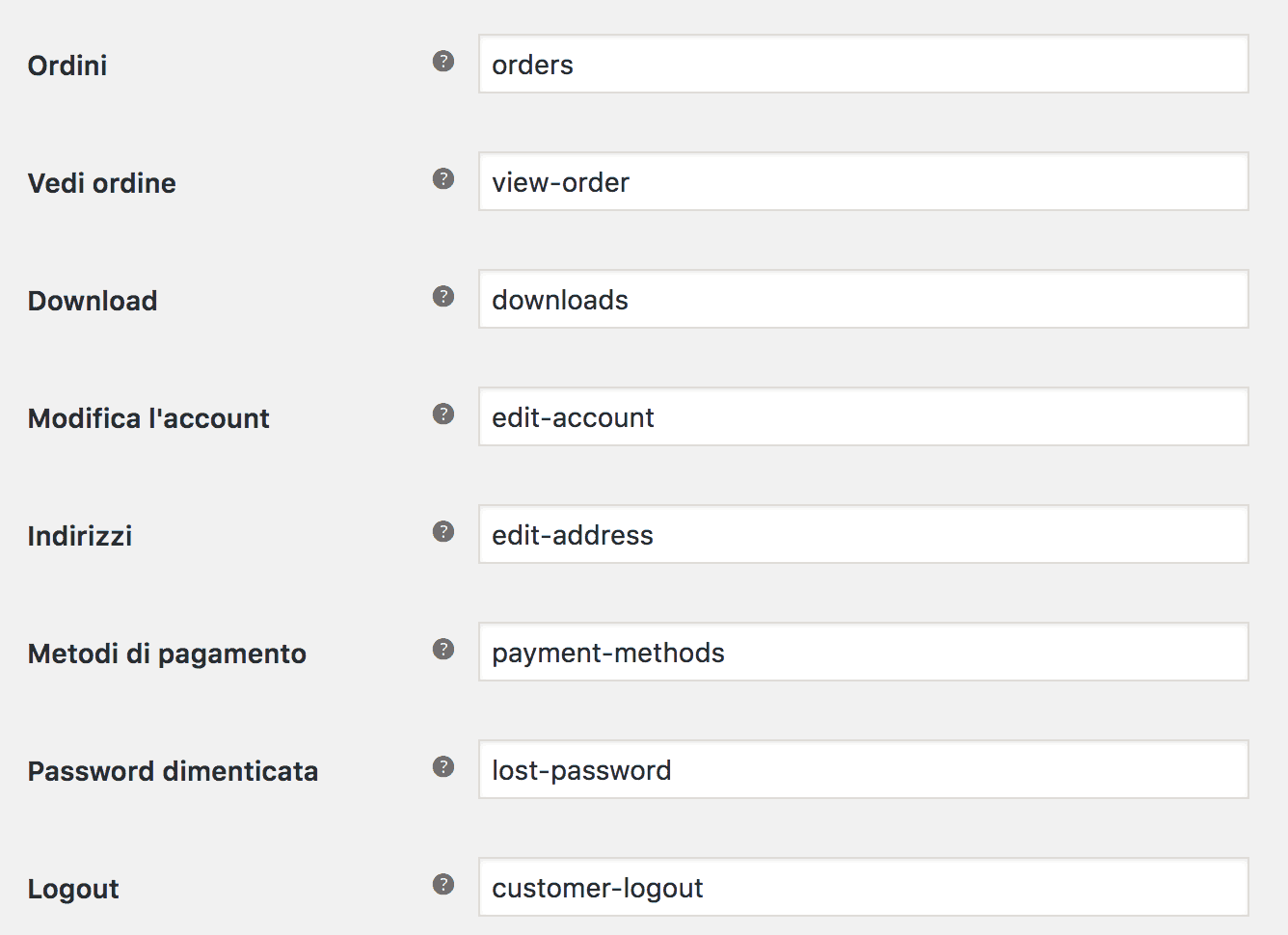Click the help icon next to Ordini

point(443,62)
